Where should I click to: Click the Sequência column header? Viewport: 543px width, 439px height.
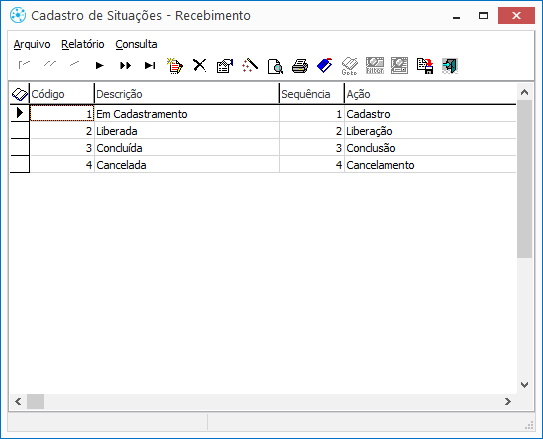click(312, 94)
